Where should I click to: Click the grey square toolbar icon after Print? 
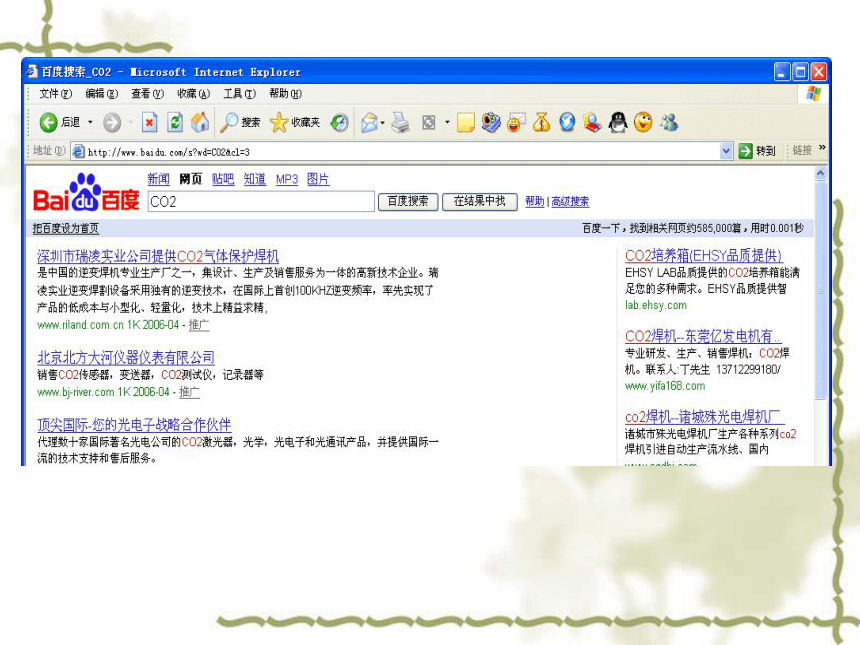tap(428, 122)
